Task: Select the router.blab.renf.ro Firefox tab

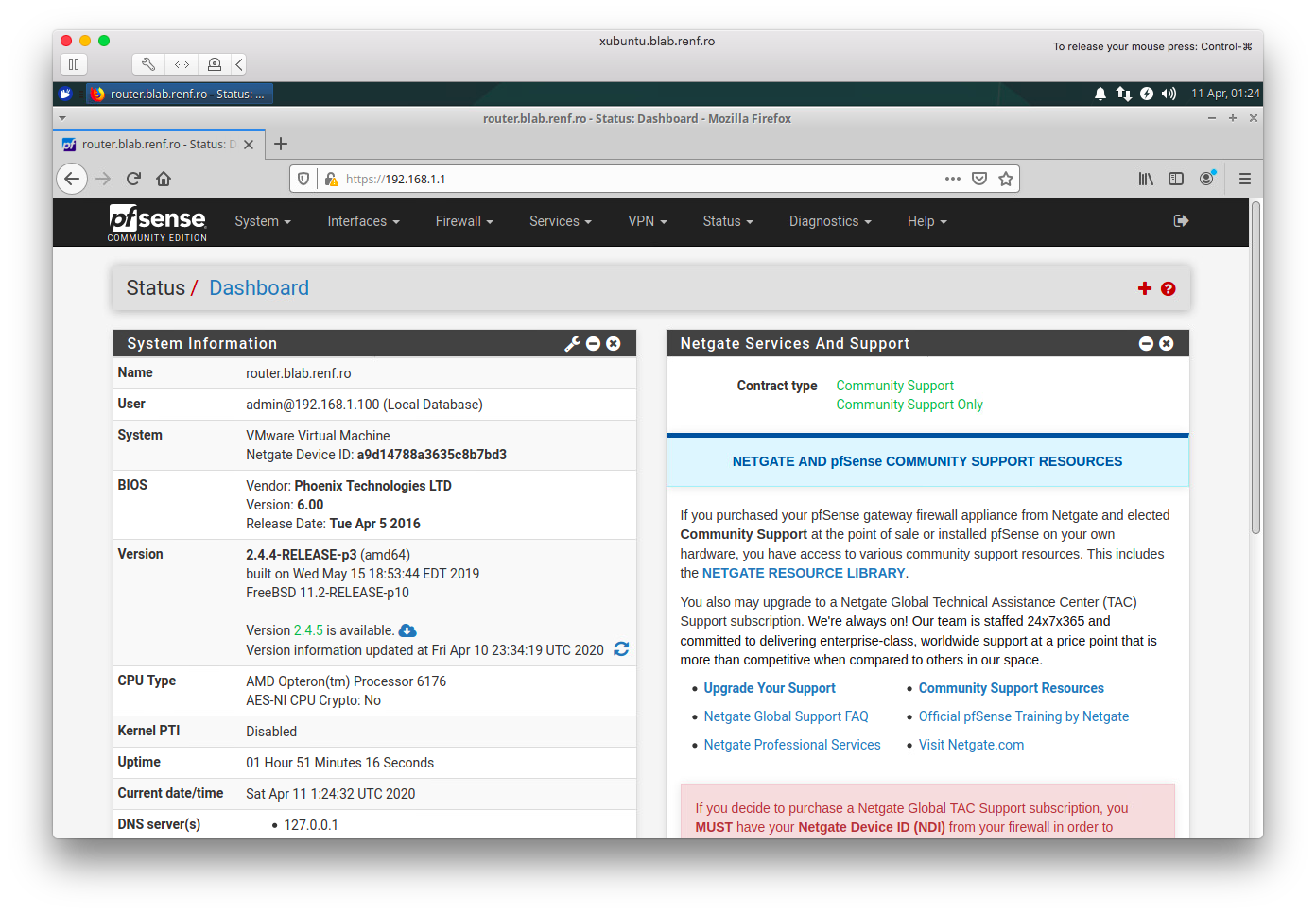Action: 159,145
